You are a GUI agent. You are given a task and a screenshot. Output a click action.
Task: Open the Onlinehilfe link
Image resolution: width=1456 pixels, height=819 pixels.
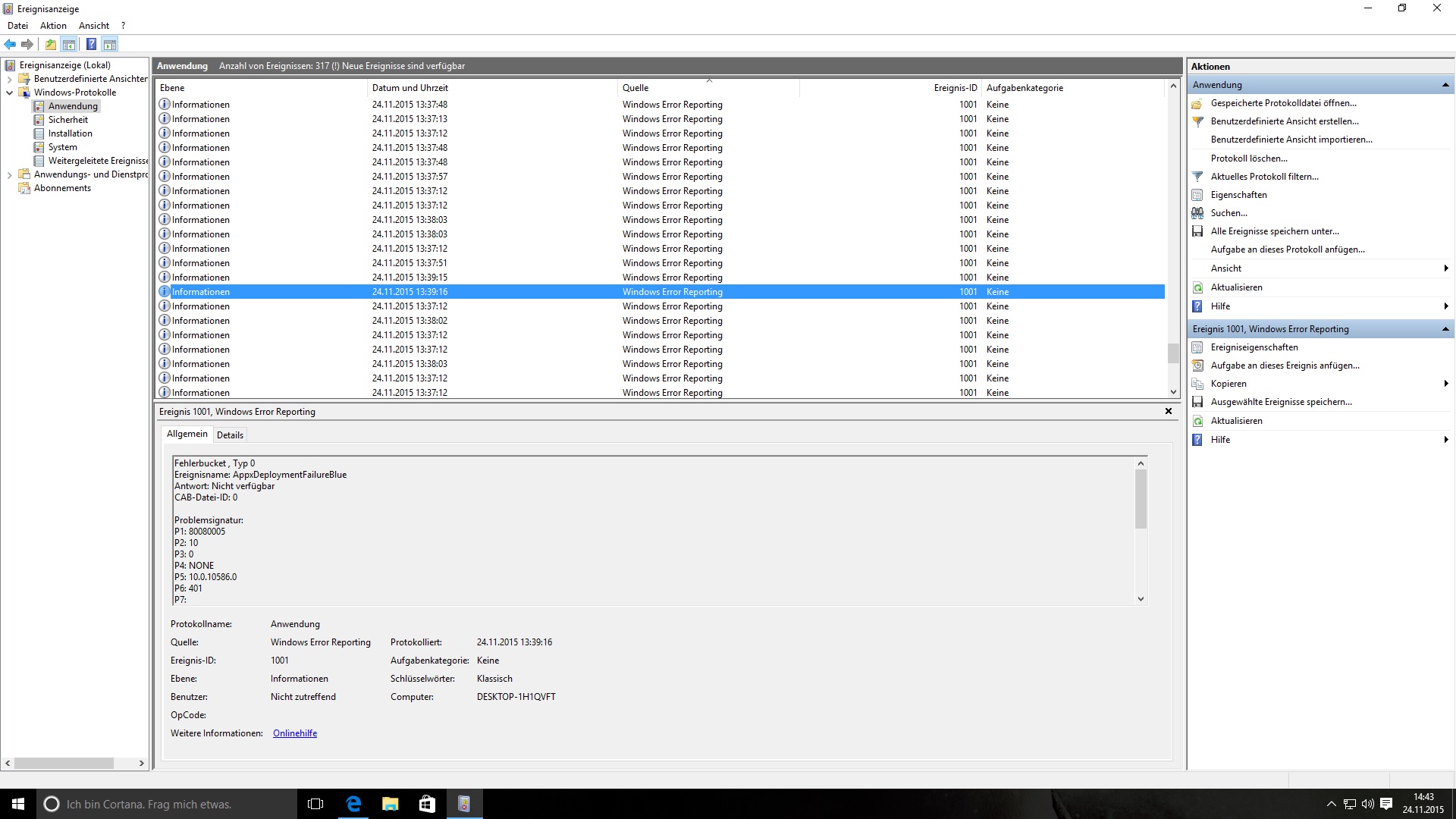tap(295, 733)
